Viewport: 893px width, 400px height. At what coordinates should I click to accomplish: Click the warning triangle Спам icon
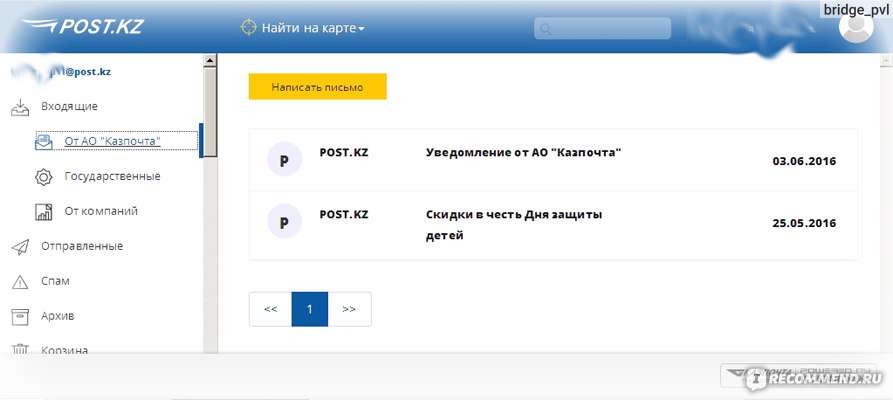pyautogui.click(x=20, y=281)
